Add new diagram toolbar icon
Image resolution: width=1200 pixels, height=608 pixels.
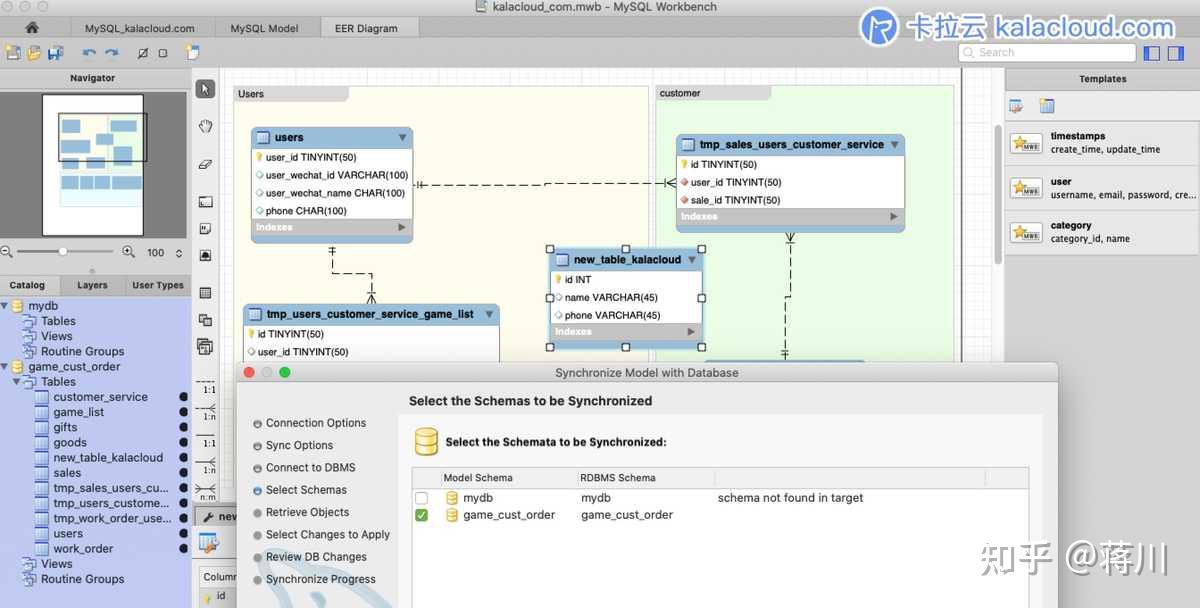(x=192, y=52)
